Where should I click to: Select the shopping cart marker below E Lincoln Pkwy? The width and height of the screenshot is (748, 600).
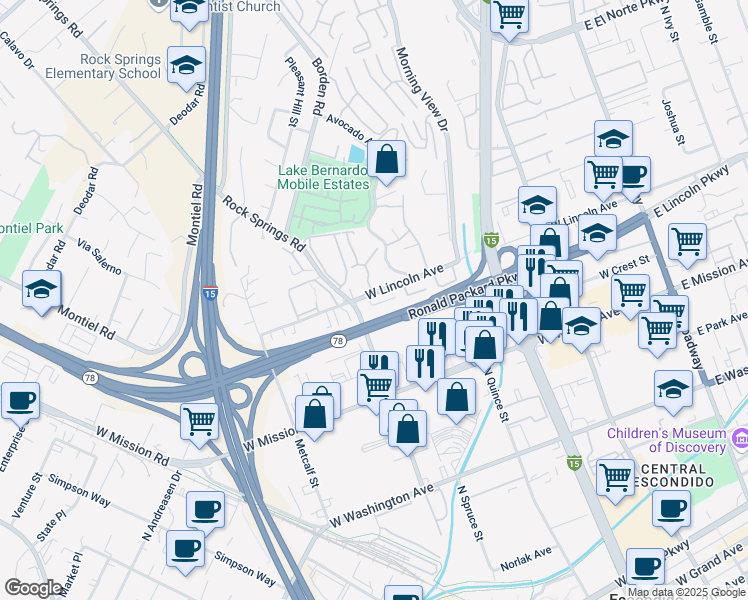(x=687, y=244)
